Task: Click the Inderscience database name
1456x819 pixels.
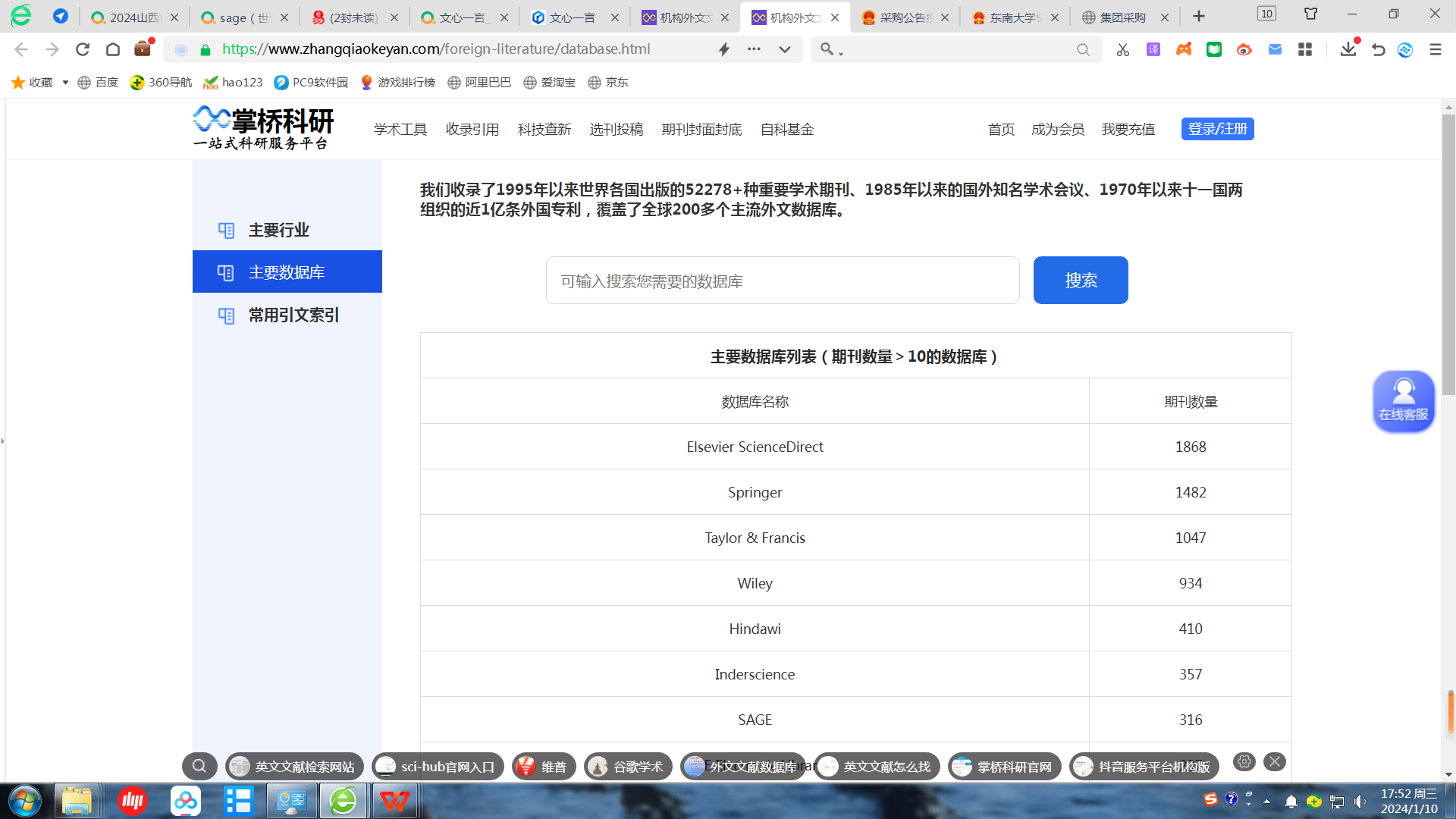Action: [755, 674]
